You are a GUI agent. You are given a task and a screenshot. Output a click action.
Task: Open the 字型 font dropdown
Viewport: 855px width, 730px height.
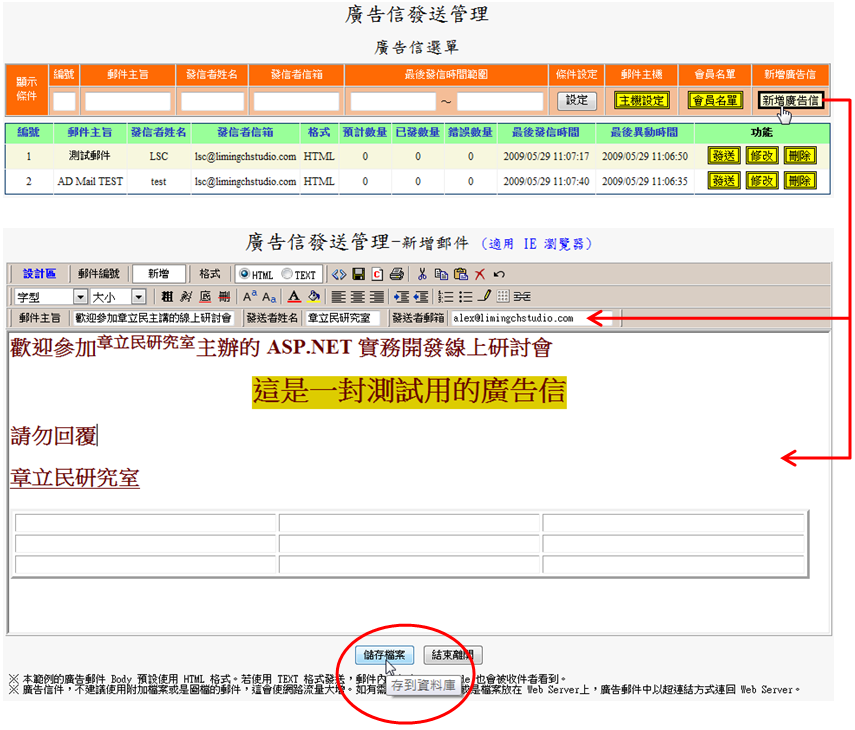(80, 297)
